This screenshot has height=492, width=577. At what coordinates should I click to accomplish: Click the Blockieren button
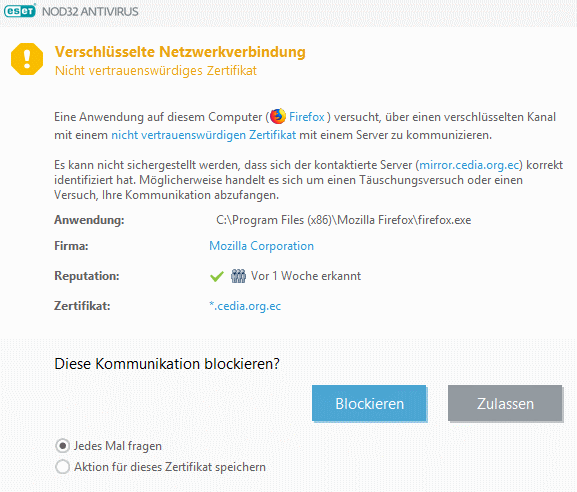coord(369,403)
